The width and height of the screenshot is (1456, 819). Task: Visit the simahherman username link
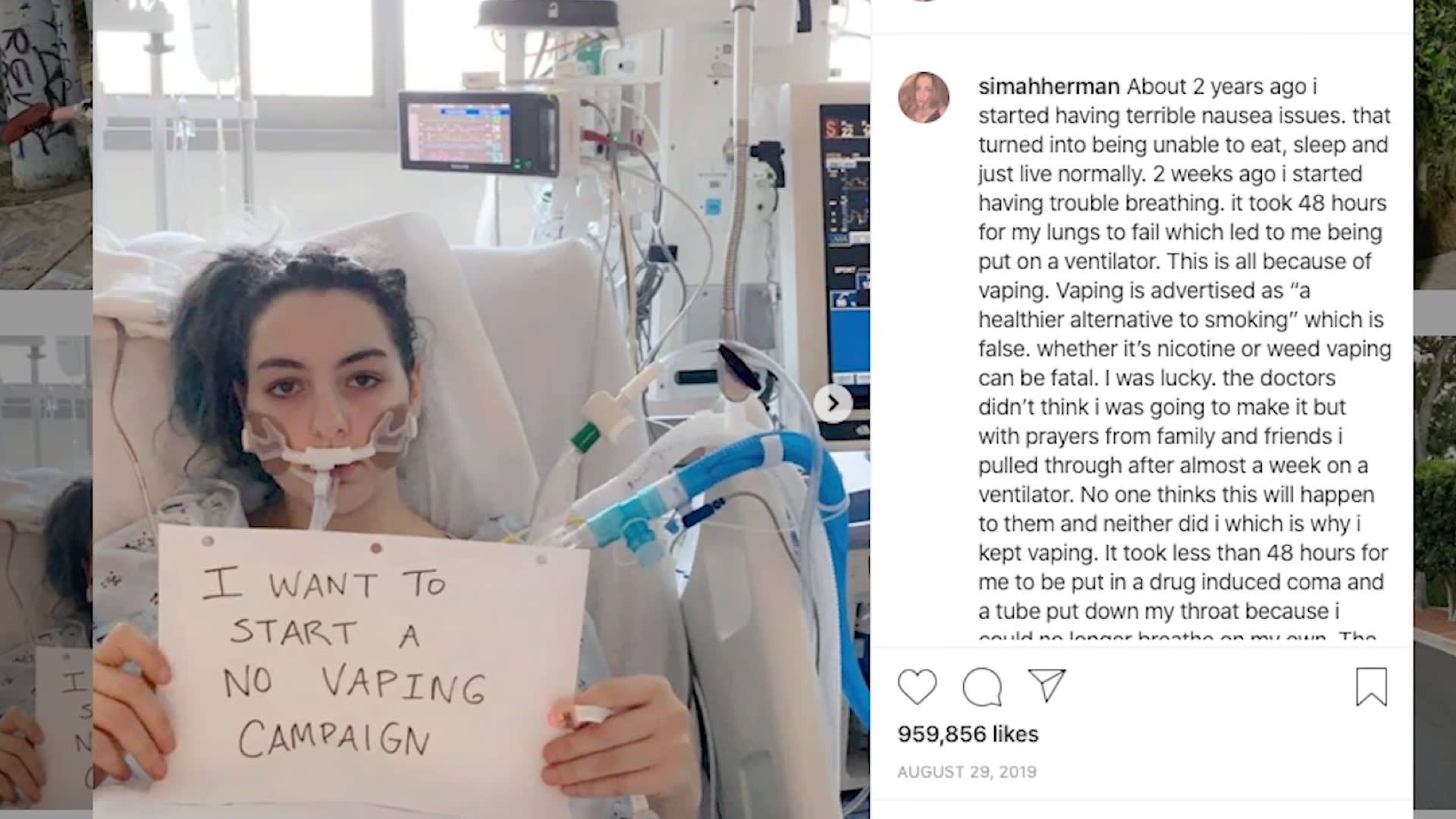click(x=1049, y=86)
